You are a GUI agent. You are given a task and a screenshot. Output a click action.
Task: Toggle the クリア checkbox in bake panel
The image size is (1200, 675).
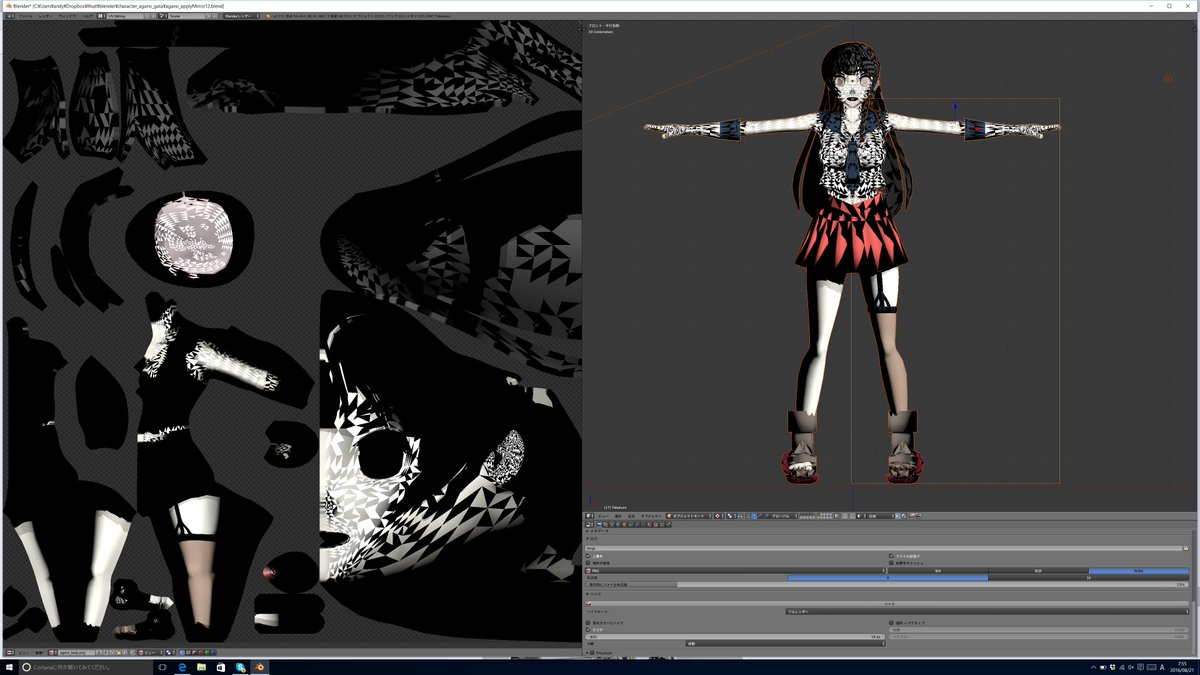pyautogui.click(x=588, y=629)
